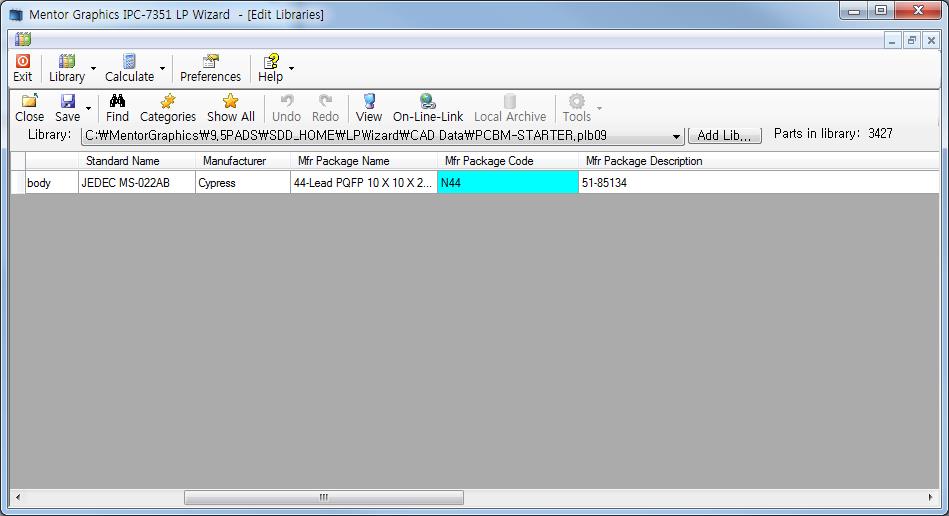Click the Exit icon in the top toolbar
949x516 pixels.
(x=22, y=61)
